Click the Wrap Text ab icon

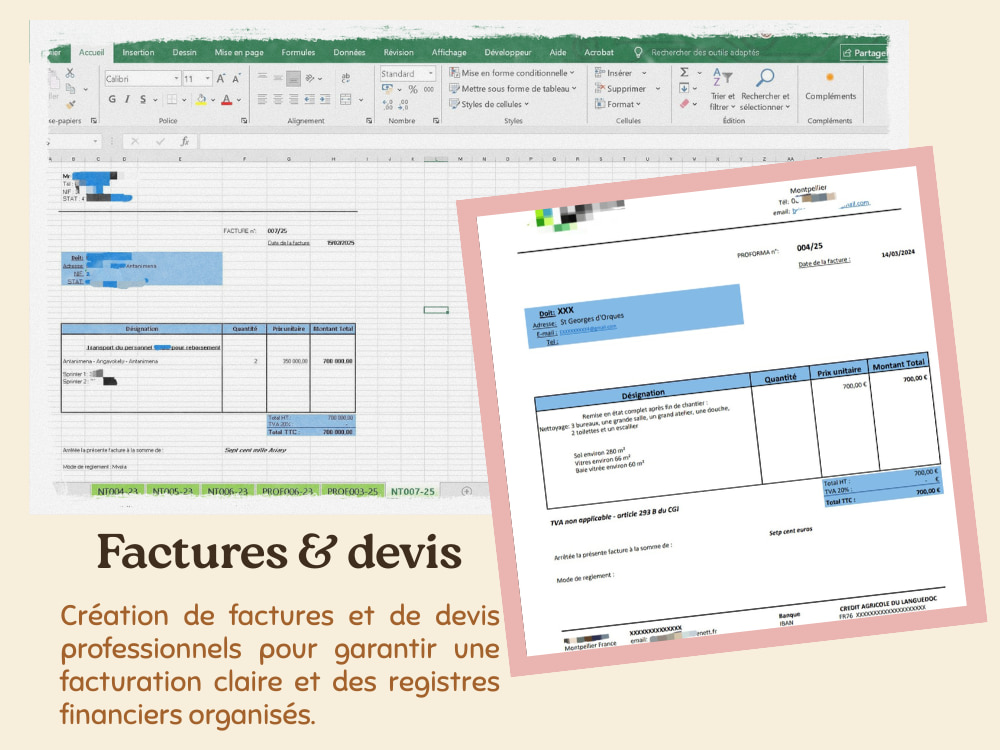(x=346, y=78)
